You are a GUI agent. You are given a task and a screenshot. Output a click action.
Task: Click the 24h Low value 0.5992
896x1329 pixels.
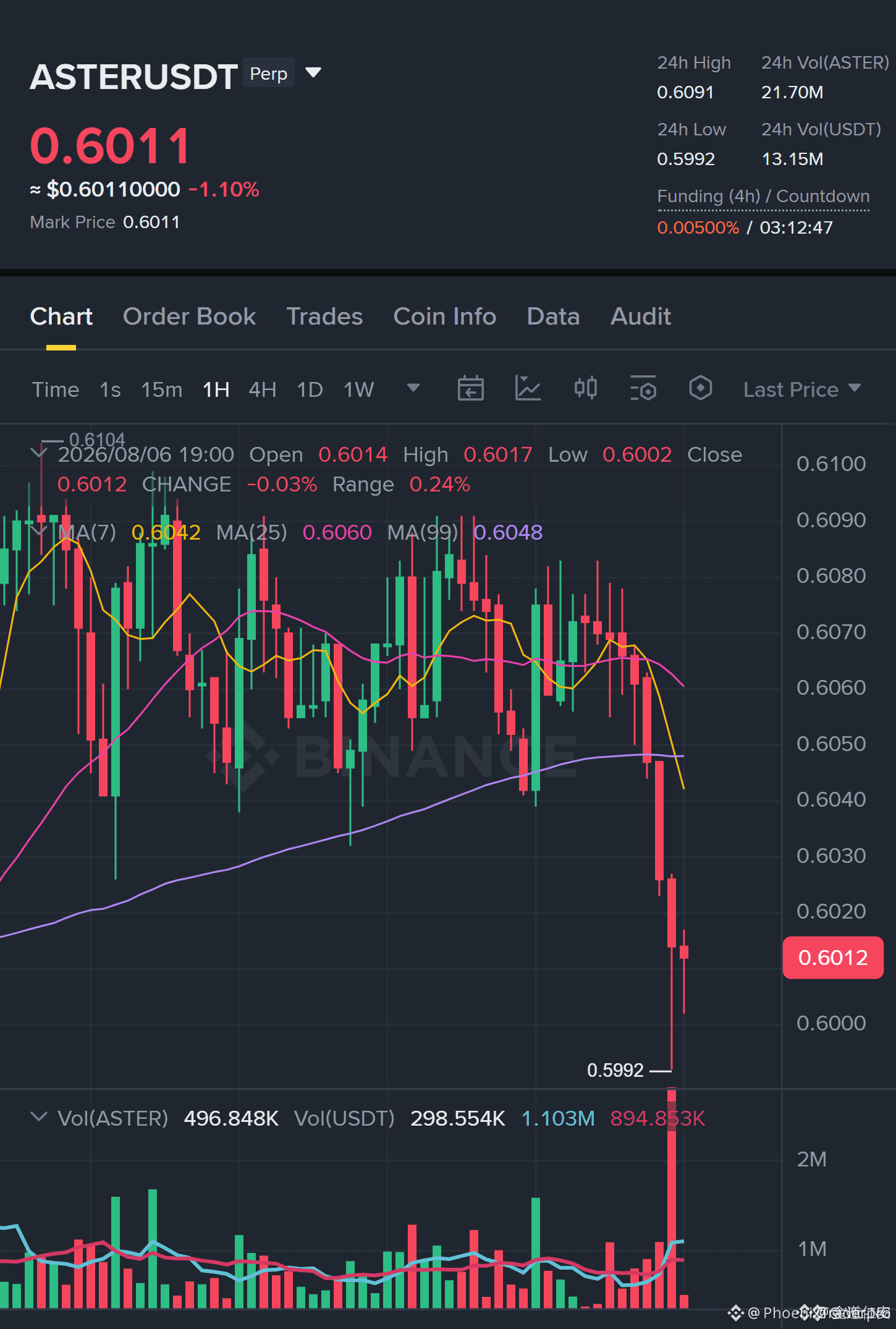coord(686,159)
